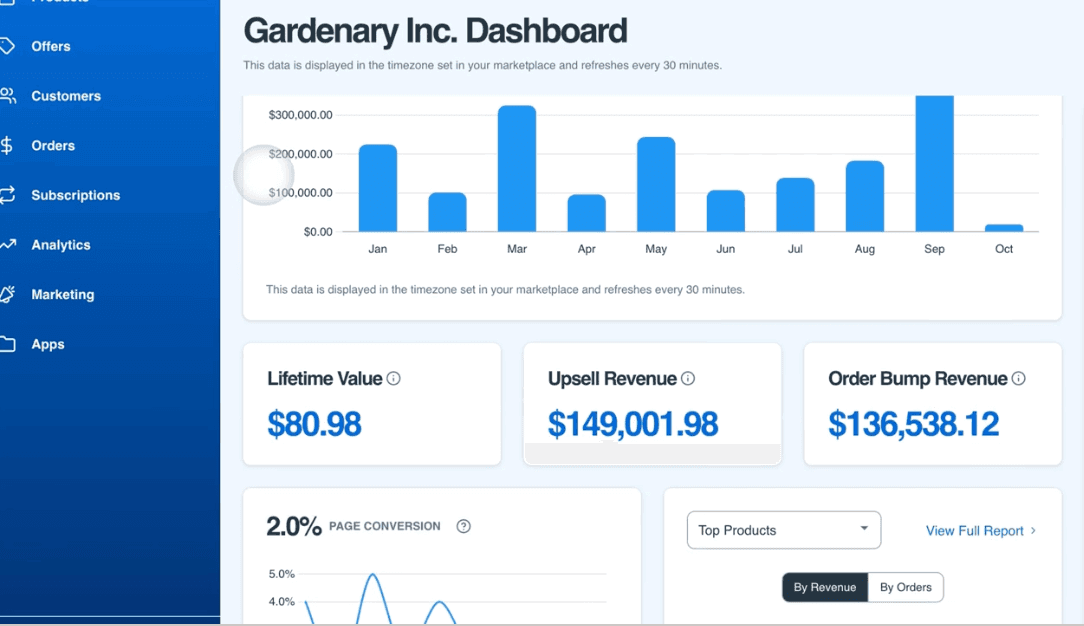Click the Feb revenue bar
The width and height of the screenshot is (1084, 626).
[447, 212]
